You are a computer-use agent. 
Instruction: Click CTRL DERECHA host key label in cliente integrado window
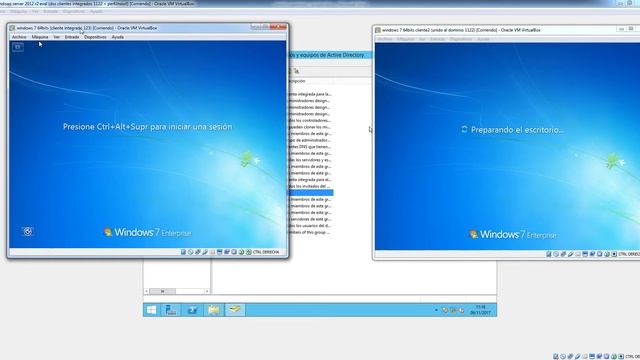coord(266,252)
